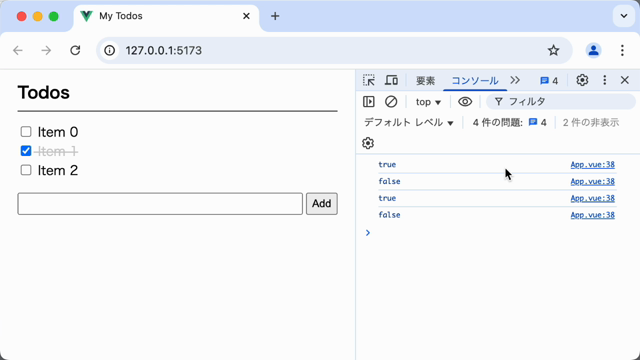Check the Item 2 checkbox
The height and width of the screenshot is (360, 640).
click(26, 170)
